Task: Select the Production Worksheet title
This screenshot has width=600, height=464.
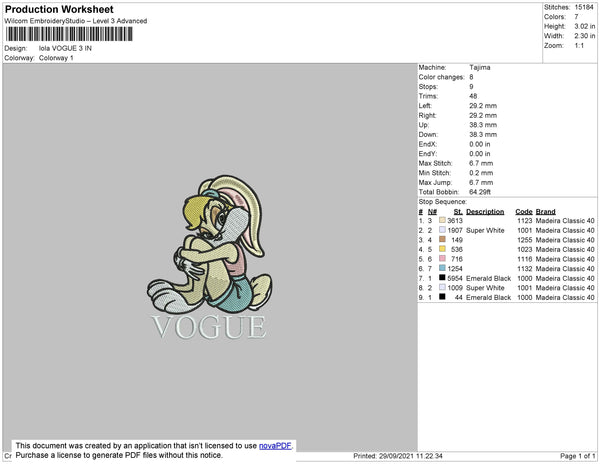Action: pyautogui.click(x=59, y=9)
